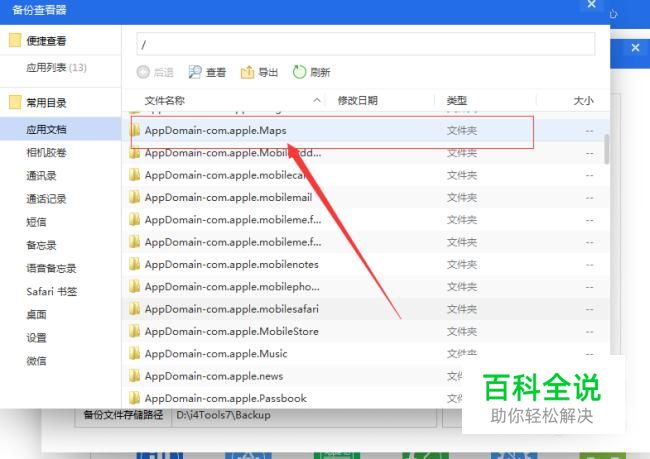Click the 常用目录 section icon
650x459 pixels.
click(x=15, y=102)
